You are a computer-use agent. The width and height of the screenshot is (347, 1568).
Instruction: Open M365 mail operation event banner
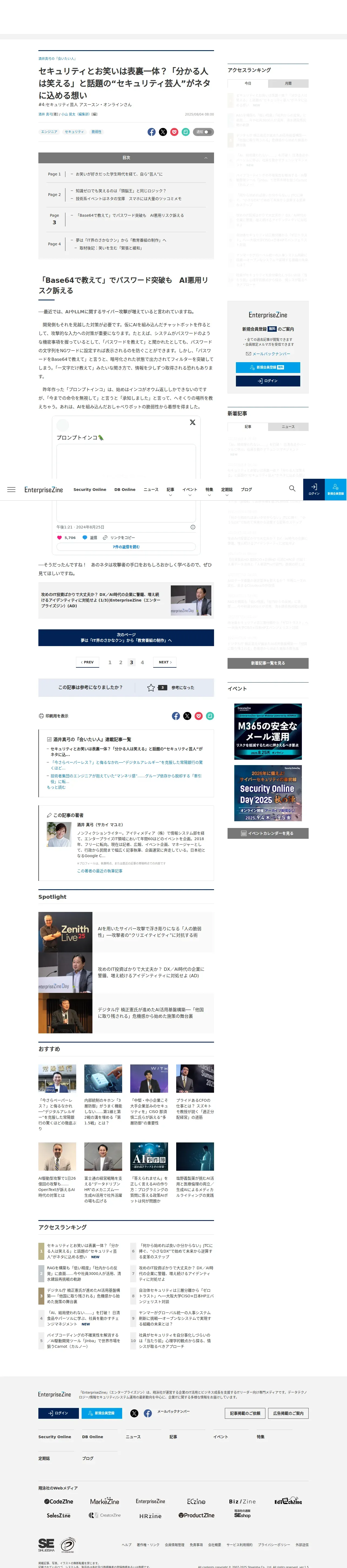coord(268,732)
